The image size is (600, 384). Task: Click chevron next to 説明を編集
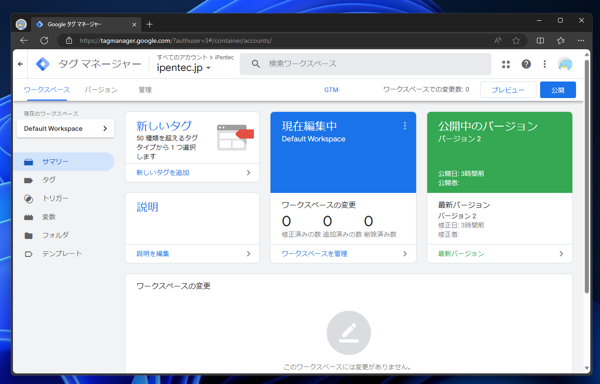click(x=248, y=254)
